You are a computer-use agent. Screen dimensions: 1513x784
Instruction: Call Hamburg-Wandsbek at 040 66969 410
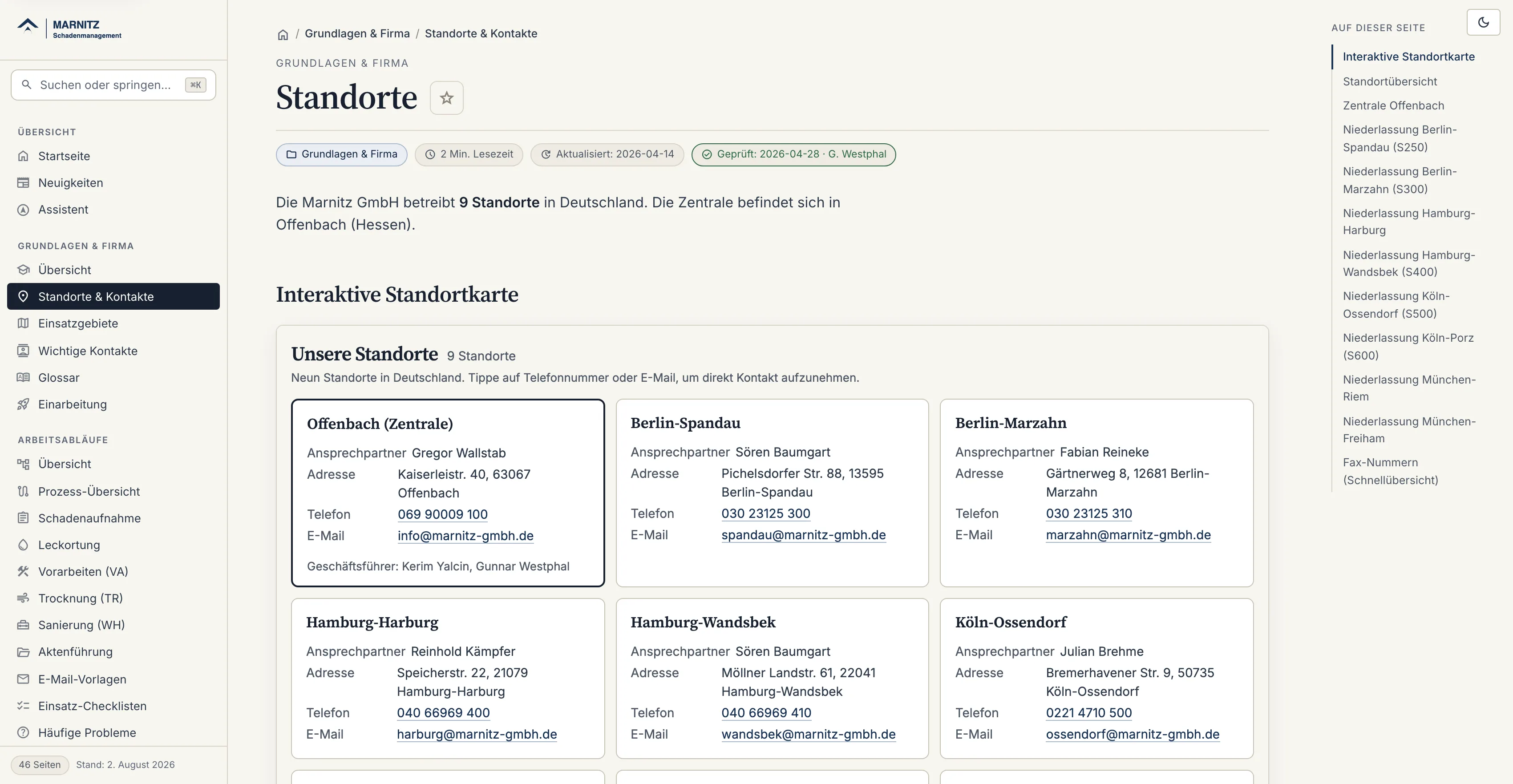[x=766, y=713]
